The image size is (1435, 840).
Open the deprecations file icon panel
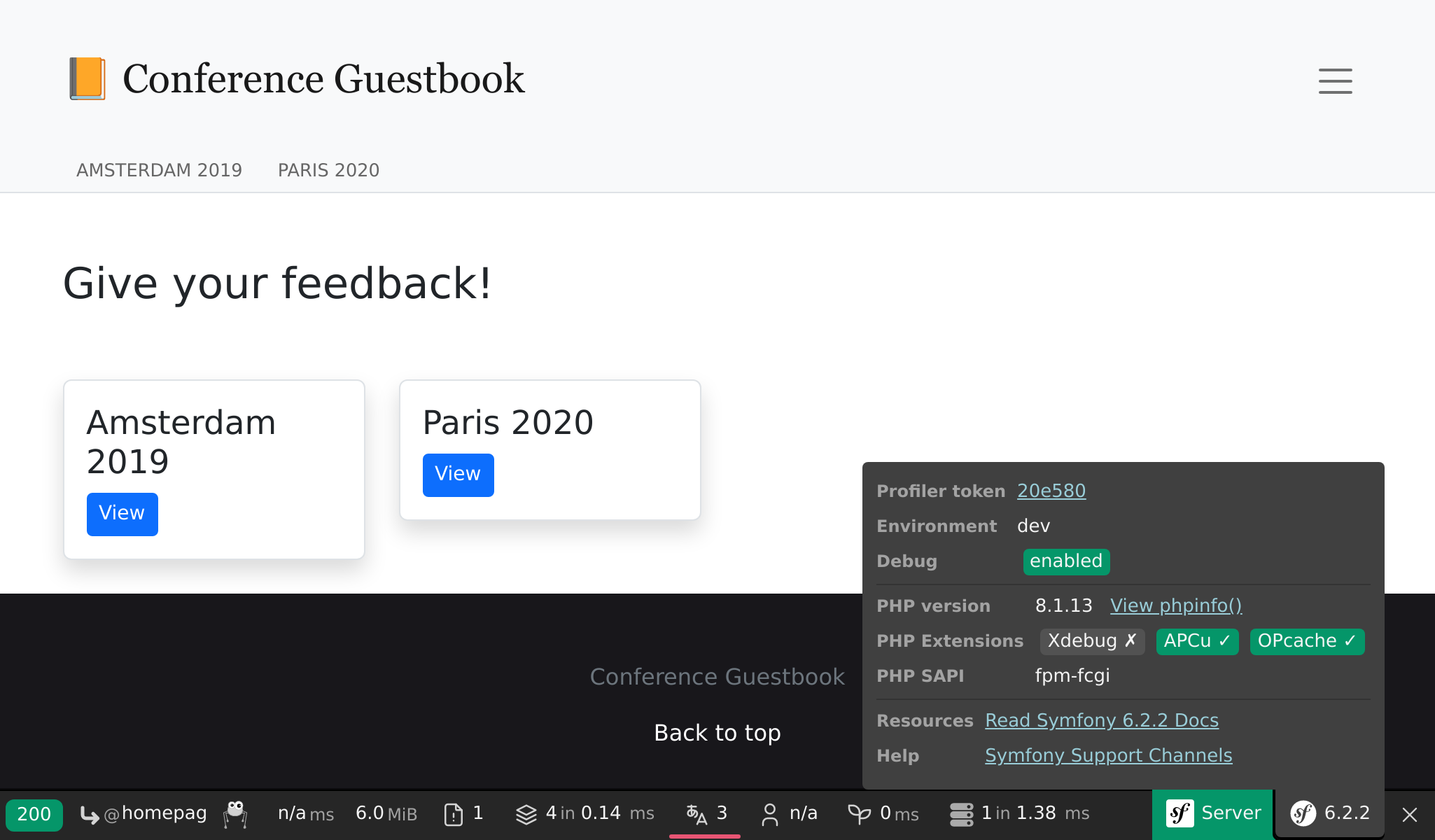click(x=454, y=814)
